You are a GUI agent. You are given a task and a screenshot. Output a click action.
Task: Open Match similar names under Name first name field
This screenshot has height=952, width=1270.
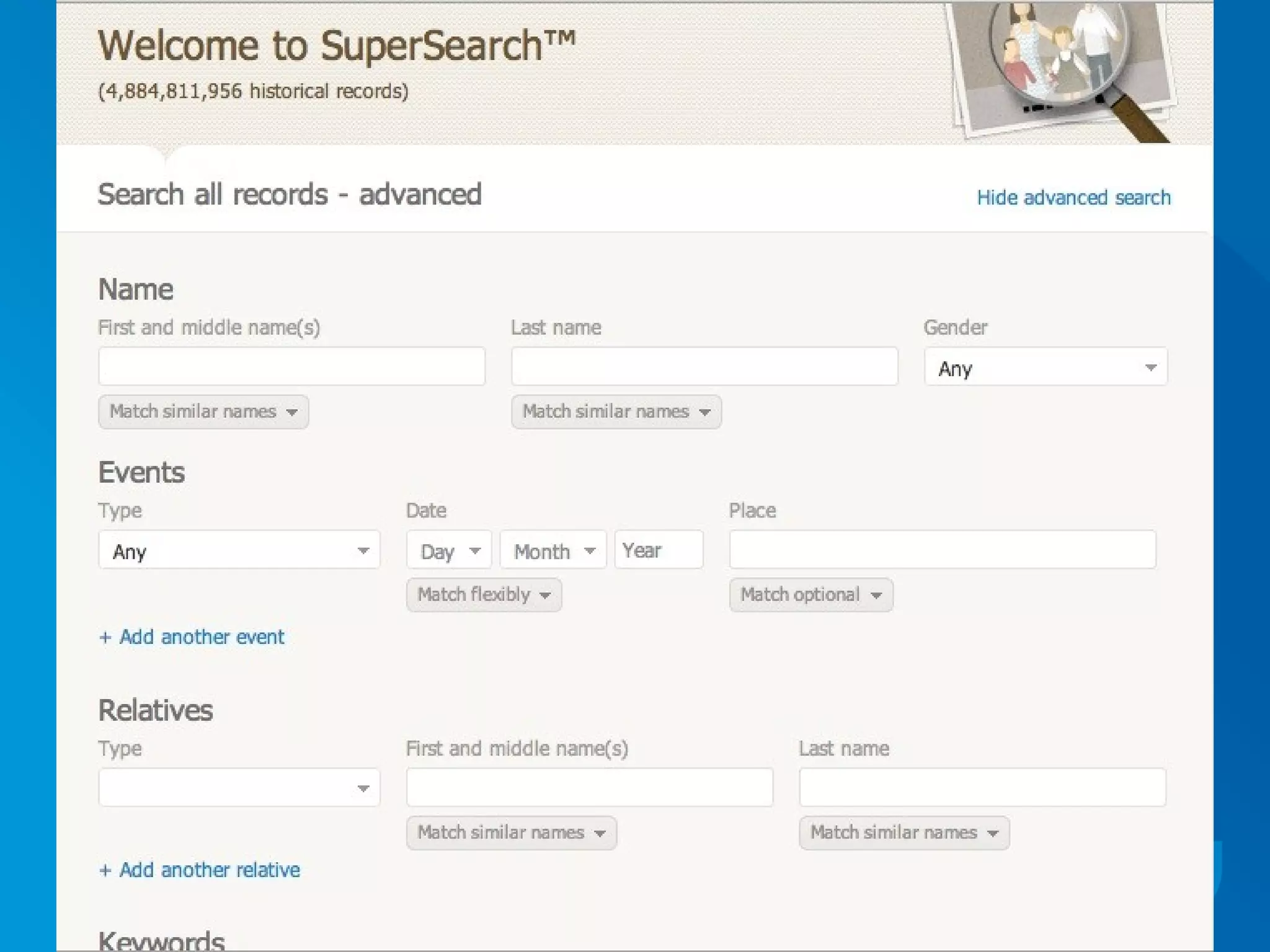(203, 412)
